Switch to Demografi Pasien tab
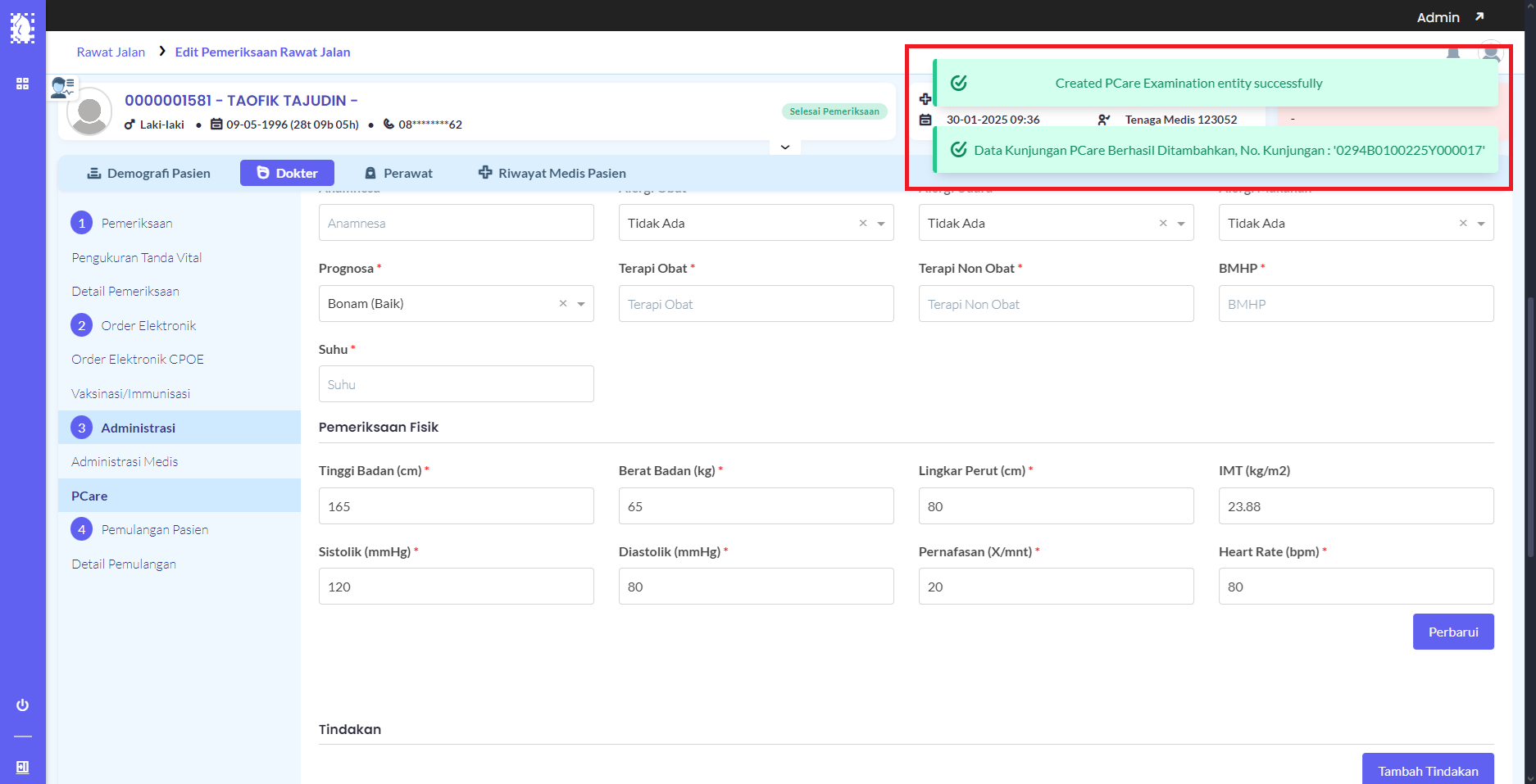This screenshot has height=784, width=1536. 148,173
